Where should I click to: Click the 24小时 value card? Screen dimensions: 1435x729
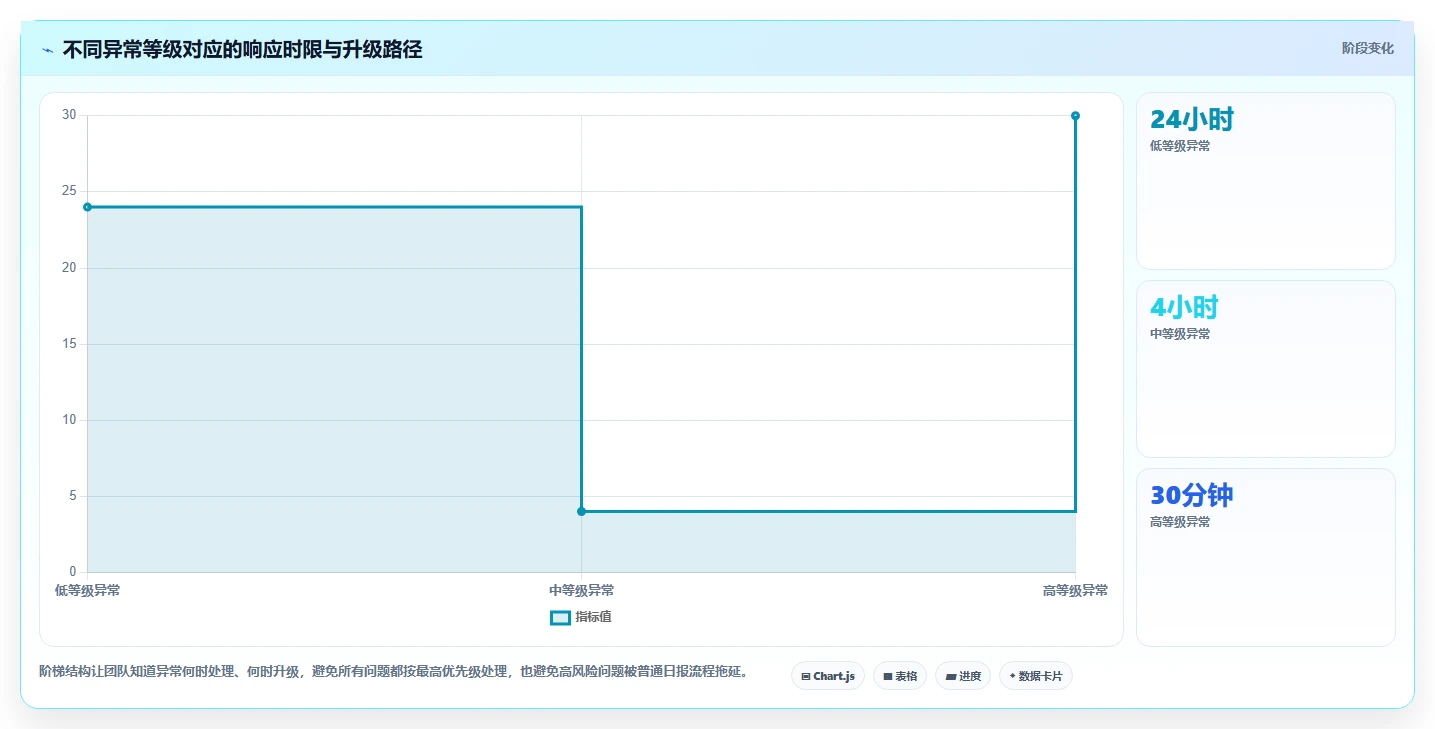click(1266, 181)
